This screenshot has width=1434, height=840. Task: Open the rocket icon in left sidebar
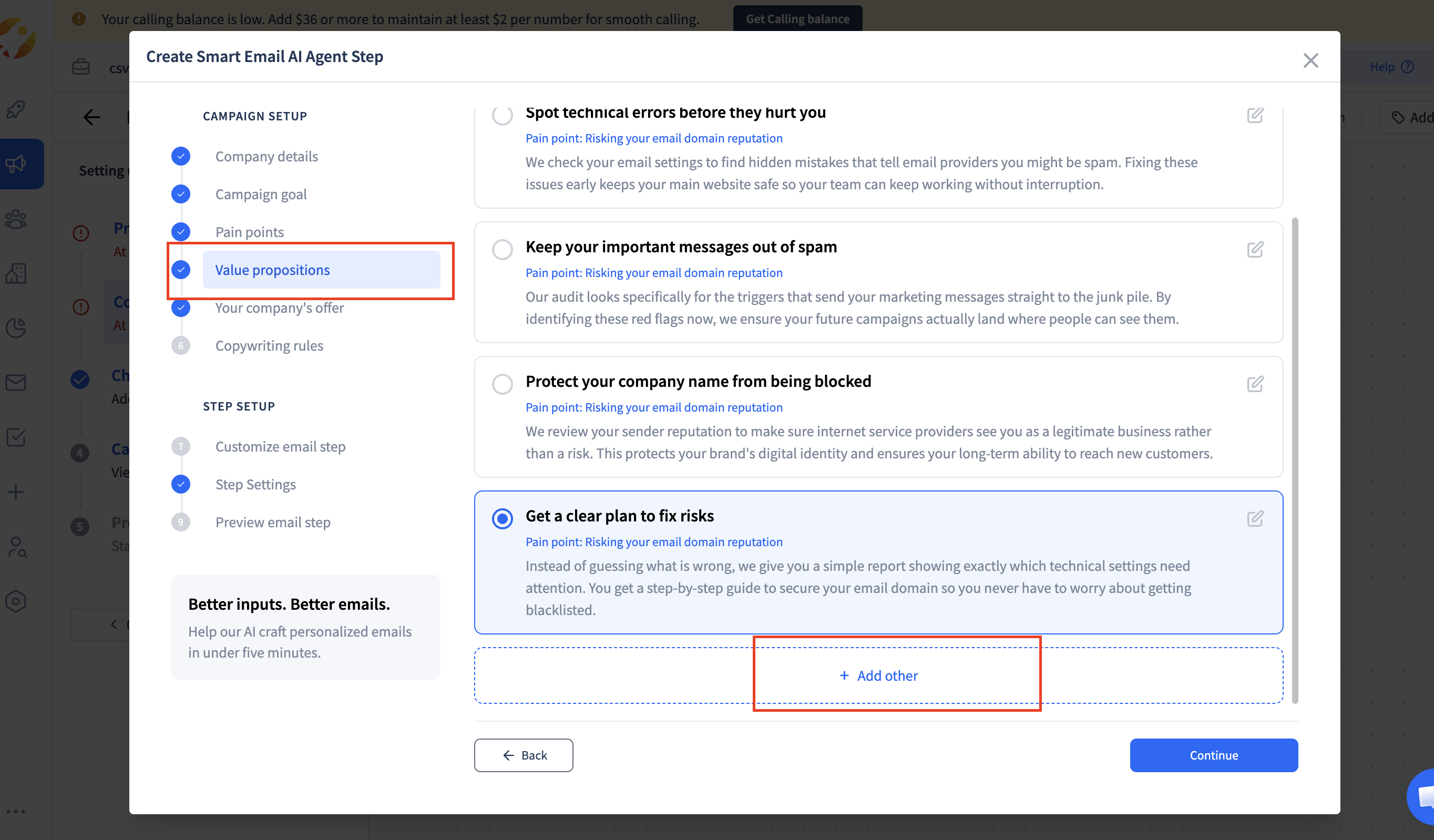(x=16, y=109)
